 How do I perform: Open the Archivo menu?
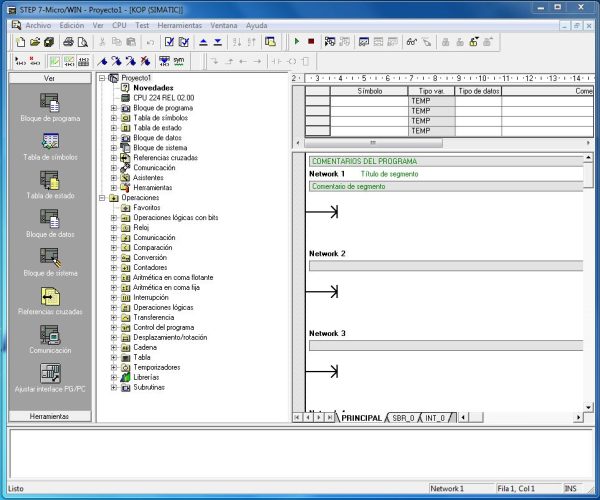38,25
